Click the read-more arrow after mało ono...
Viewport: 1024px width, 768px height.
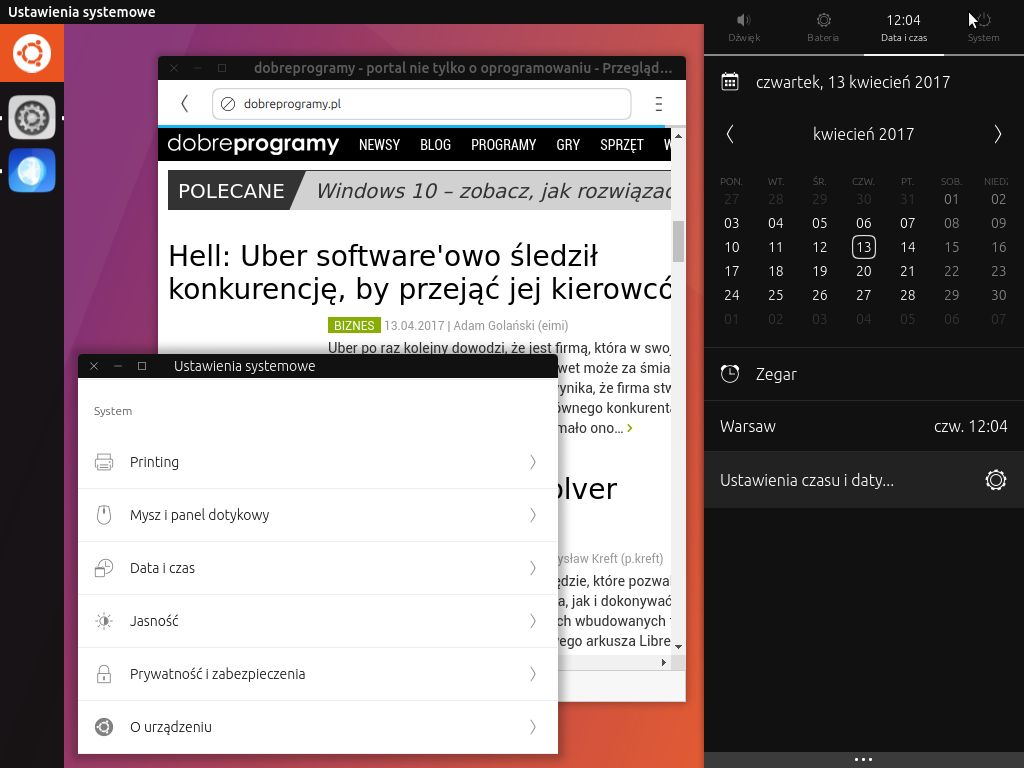pos(630,428)
